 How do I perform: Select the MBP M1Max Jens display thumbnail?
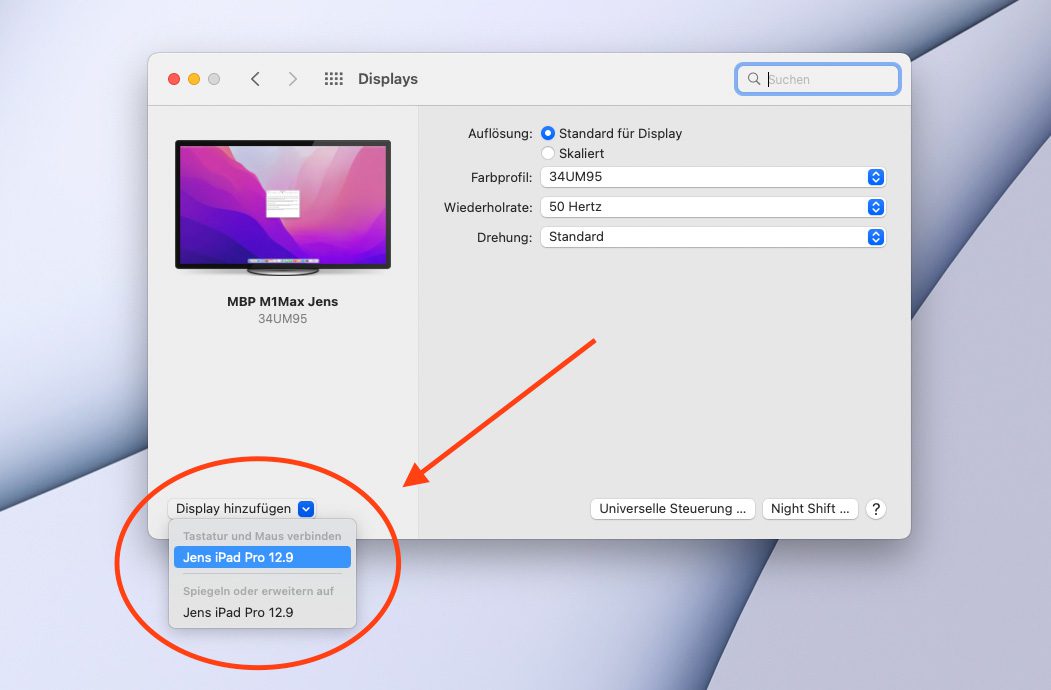click(283, 208)
